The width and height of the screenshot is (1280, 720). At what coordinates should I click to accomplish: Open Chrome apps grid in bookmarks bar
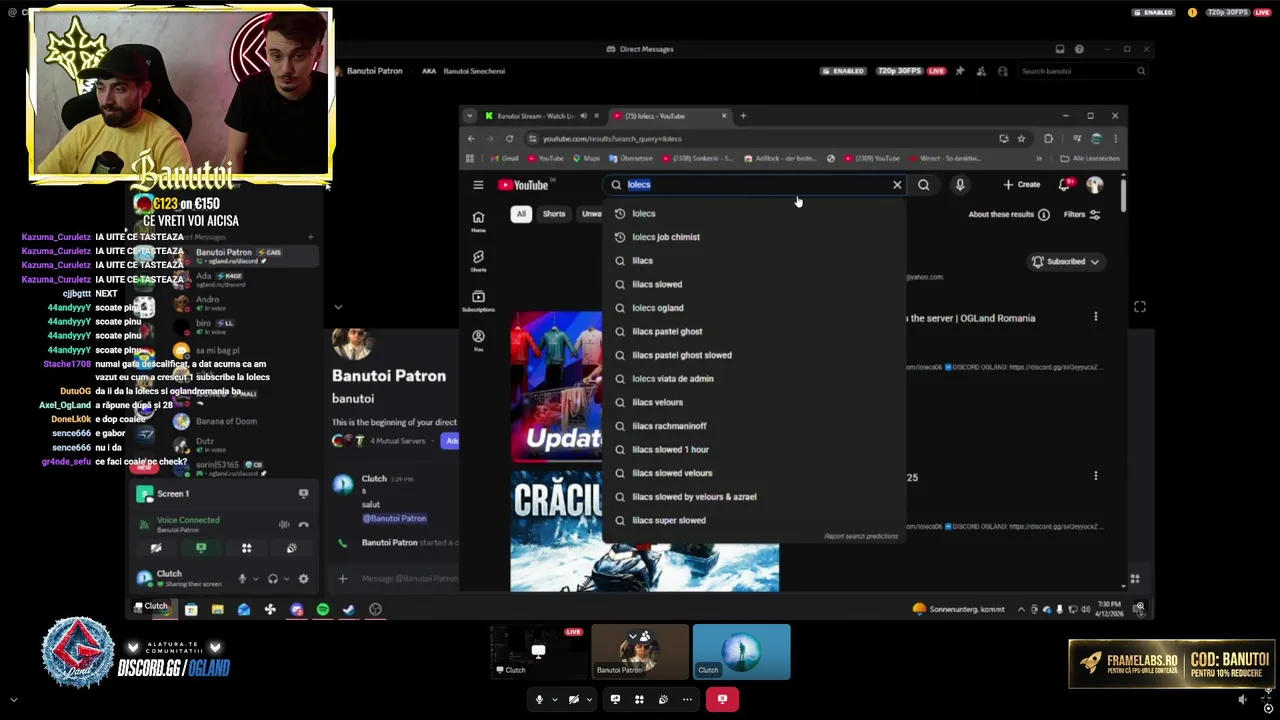click(x=470, y=158)
